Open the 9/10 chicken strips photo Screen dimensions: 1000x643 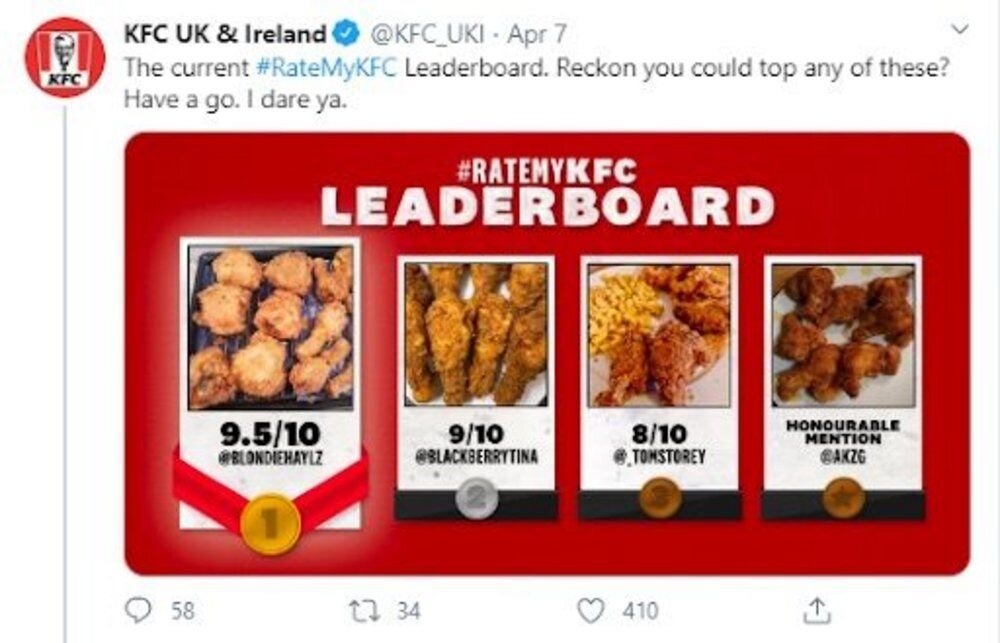tap(474, 332)
